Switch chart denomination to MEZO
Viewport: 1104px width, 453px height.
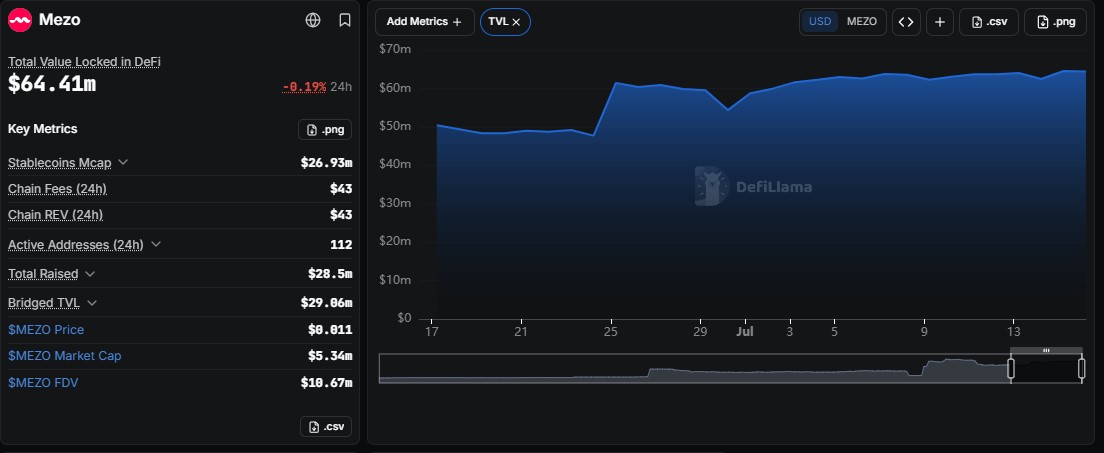(x=861, y=22)
